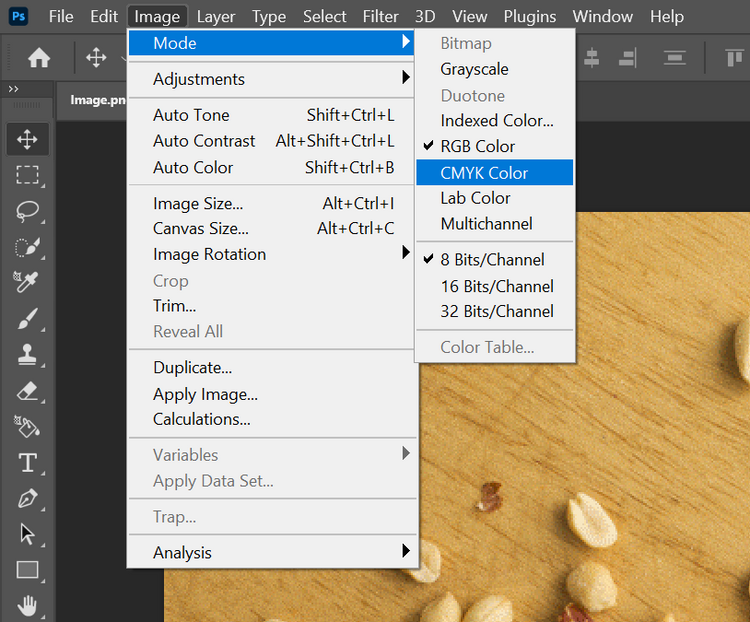The width and height of the screenshot is (750, 622).
Task: Open the Filter menu
Action: (380, 17)
